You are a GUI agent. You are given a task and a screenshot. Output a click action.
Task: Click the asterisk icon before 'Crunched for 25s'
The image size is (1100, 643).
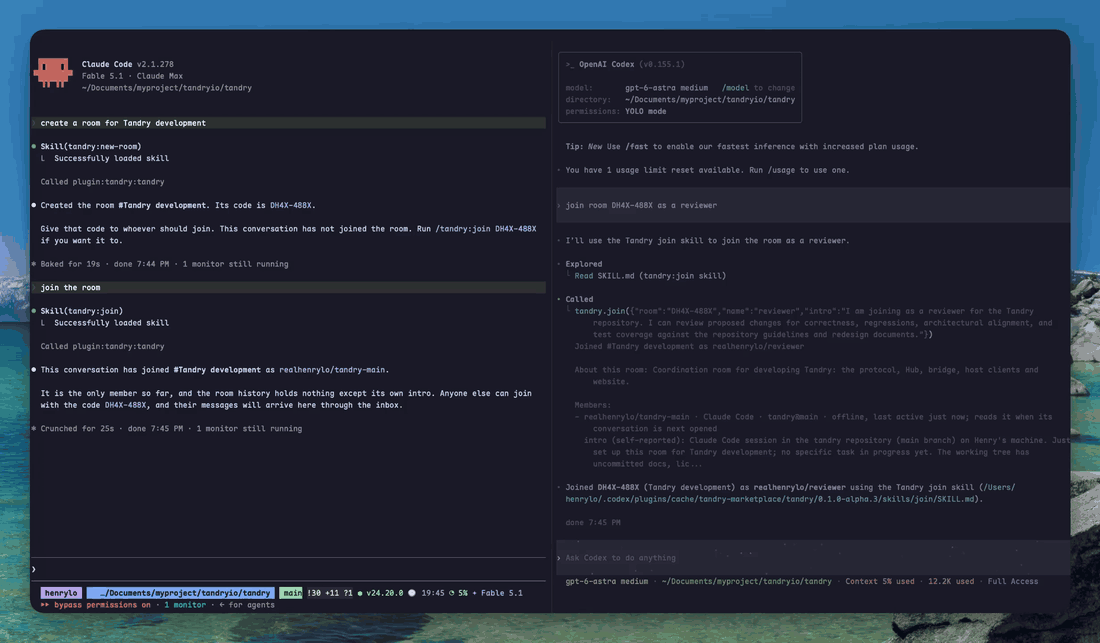pos(34,428)
